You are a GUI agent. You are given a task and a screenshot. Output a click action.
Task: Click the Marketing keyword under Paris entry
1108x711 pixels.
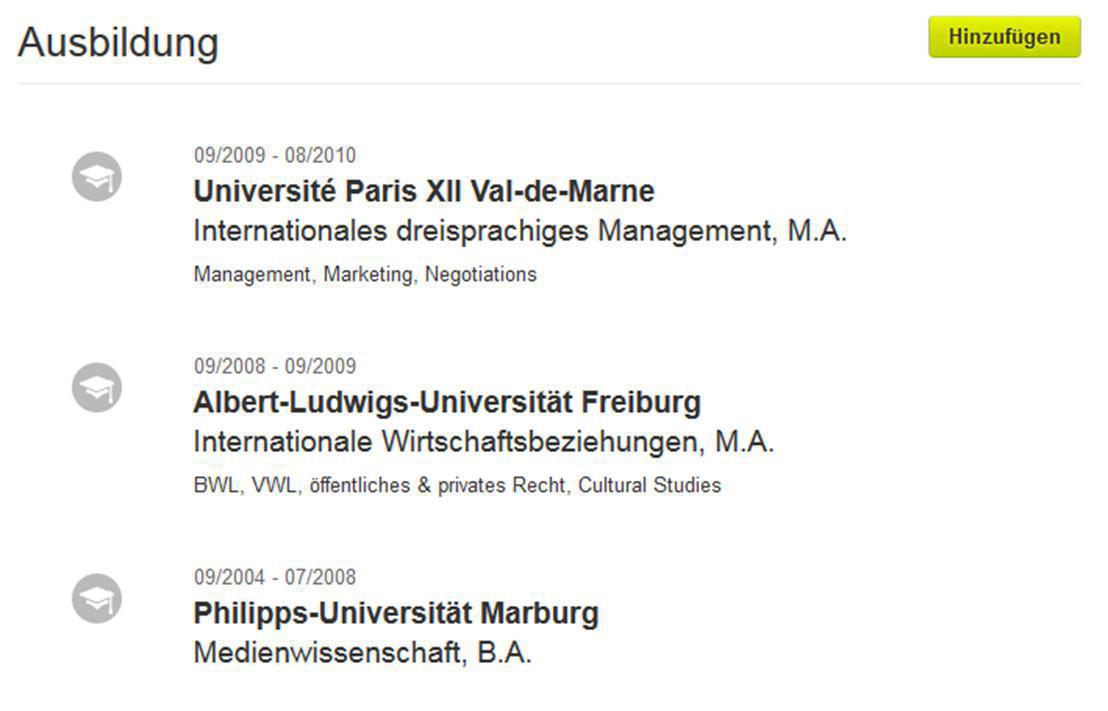click(367, 274)
